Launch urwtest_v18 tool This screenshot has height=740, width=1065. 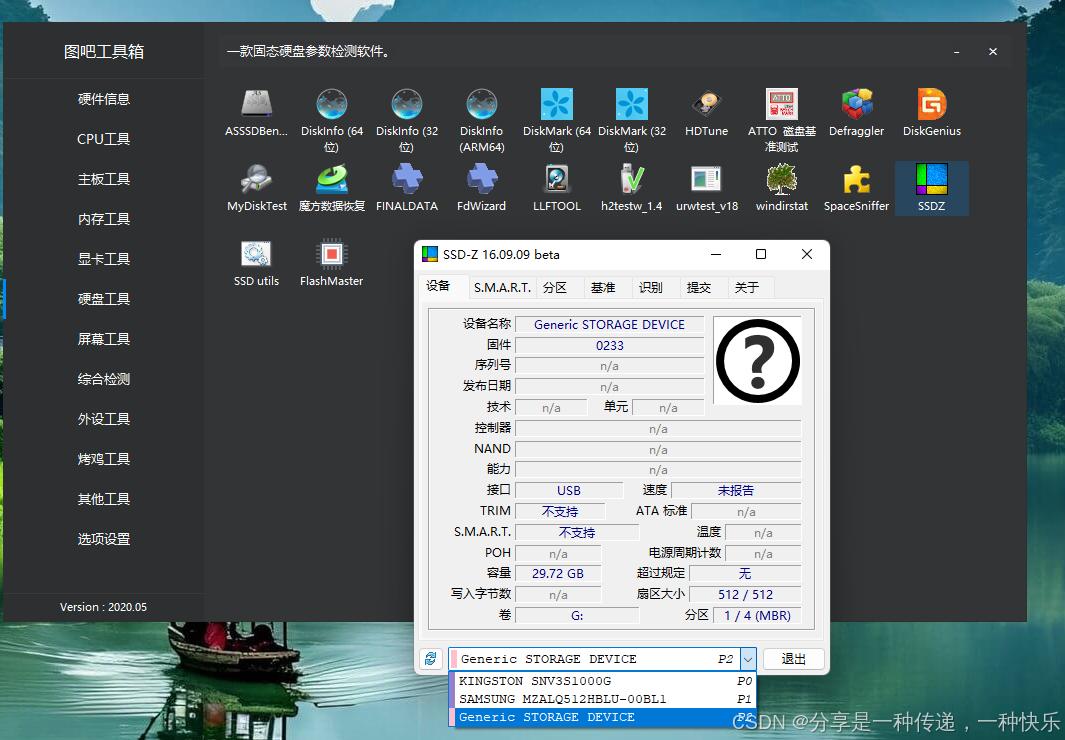click(x=706, y=179)
